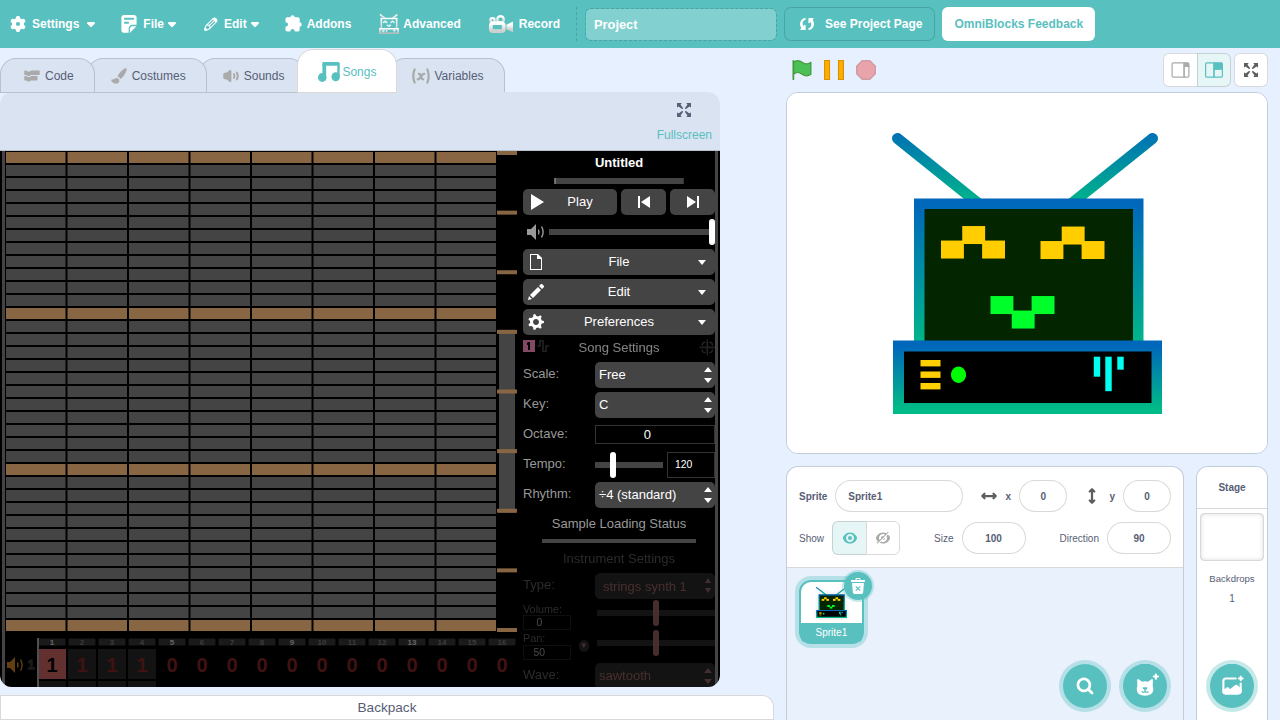Select pattern box at bar 1
The image size is (1280, 720).
(52, 665)
